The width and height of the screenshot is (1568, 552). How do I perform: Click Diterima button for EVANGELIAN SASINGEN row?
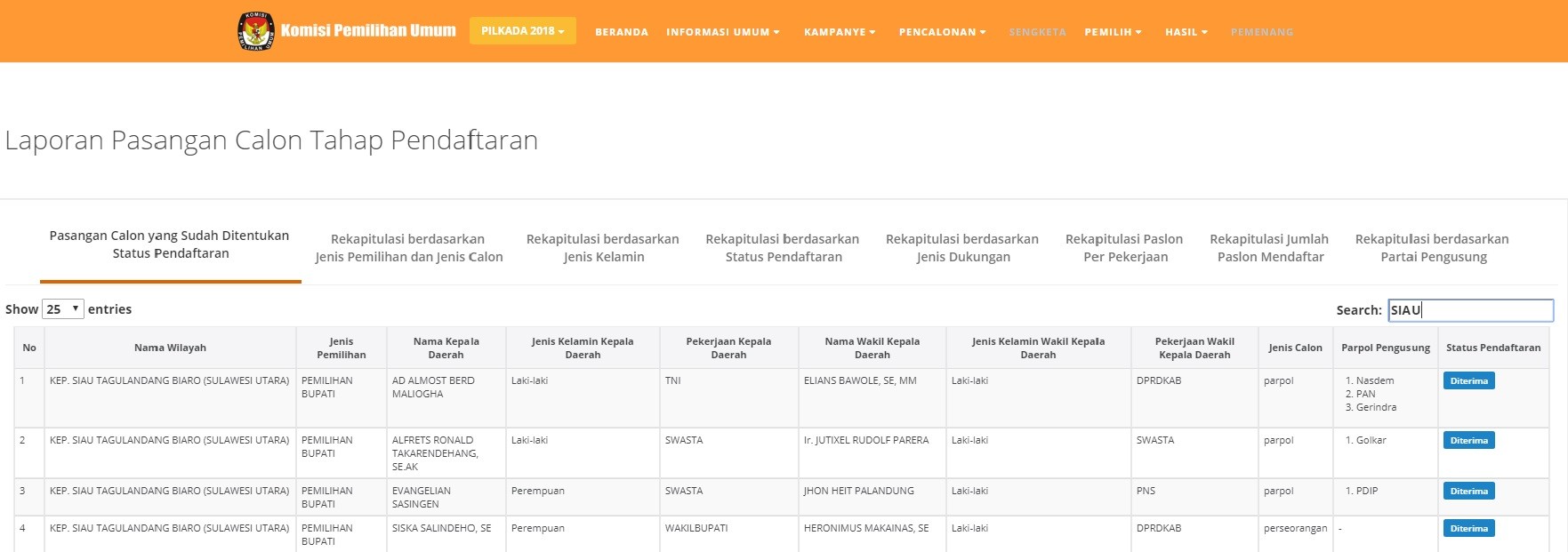1468,492
